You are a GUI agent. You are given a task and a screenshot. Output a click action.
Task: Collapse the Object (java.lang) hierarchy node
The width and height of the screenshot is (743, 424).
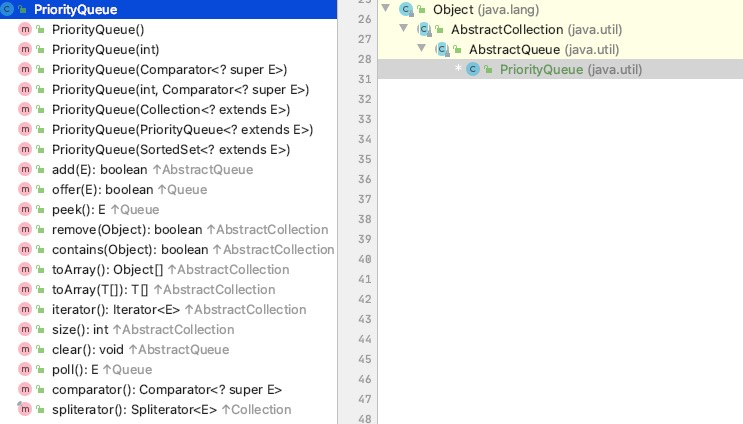(x=385, y=9)
